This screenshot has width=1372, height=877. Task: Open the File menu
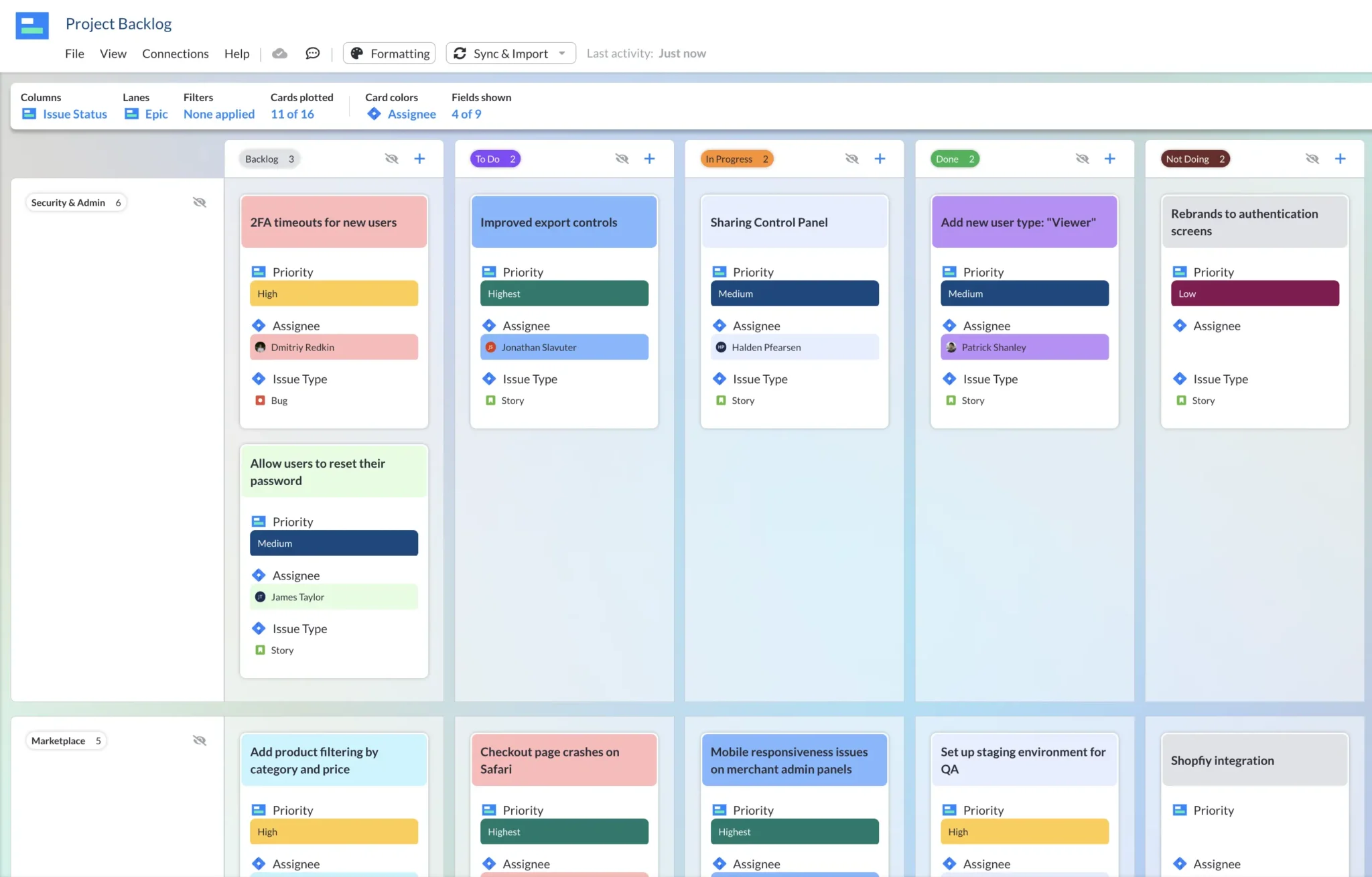coord(74,54)
